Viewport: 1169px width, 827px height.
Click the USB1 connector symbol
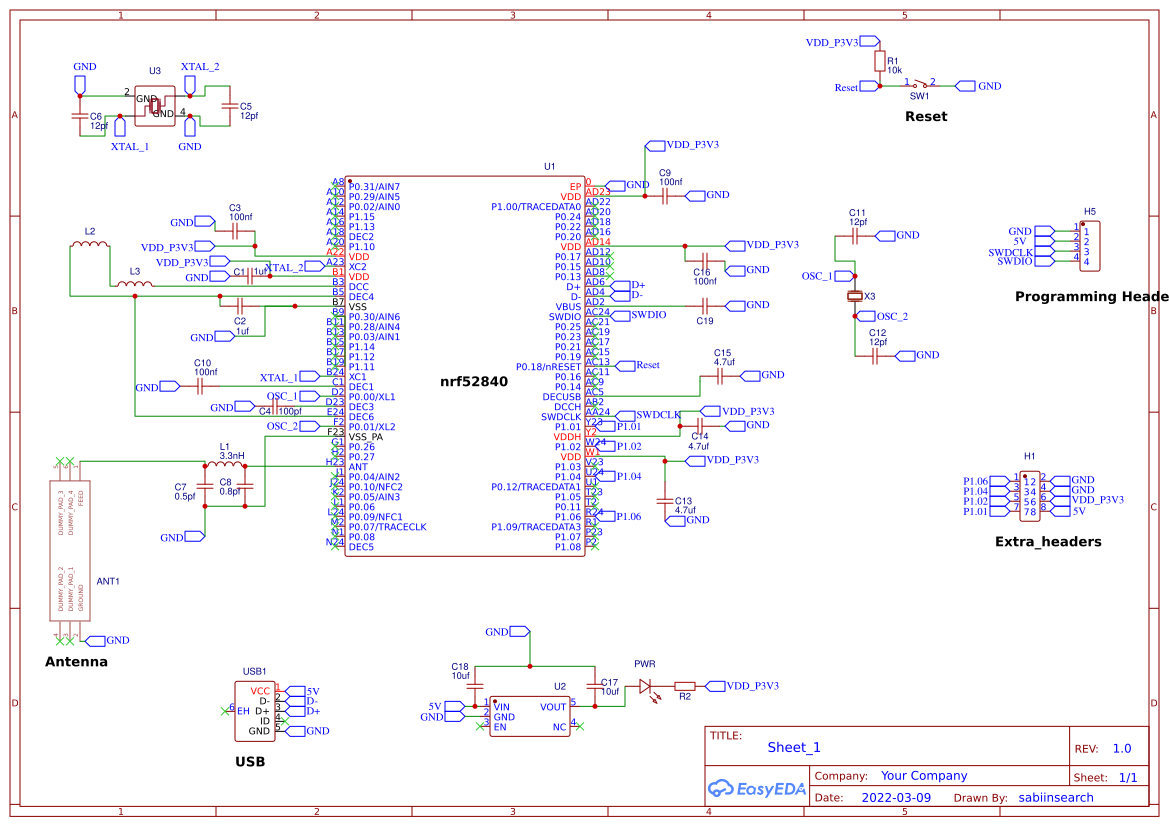point(257,710)
